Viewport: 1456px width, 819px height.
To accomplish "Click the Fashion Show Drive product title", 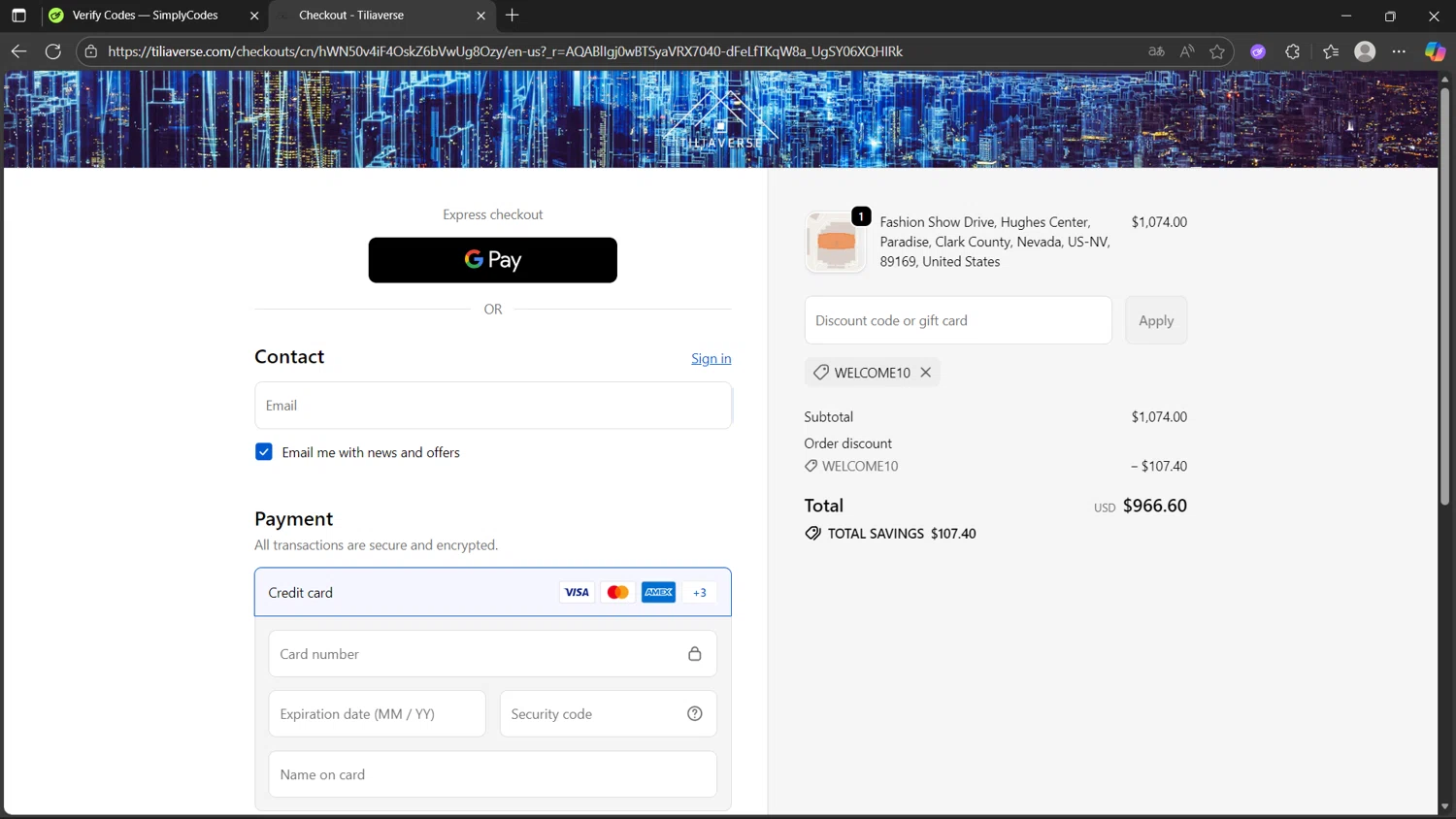I will point(995,242).
